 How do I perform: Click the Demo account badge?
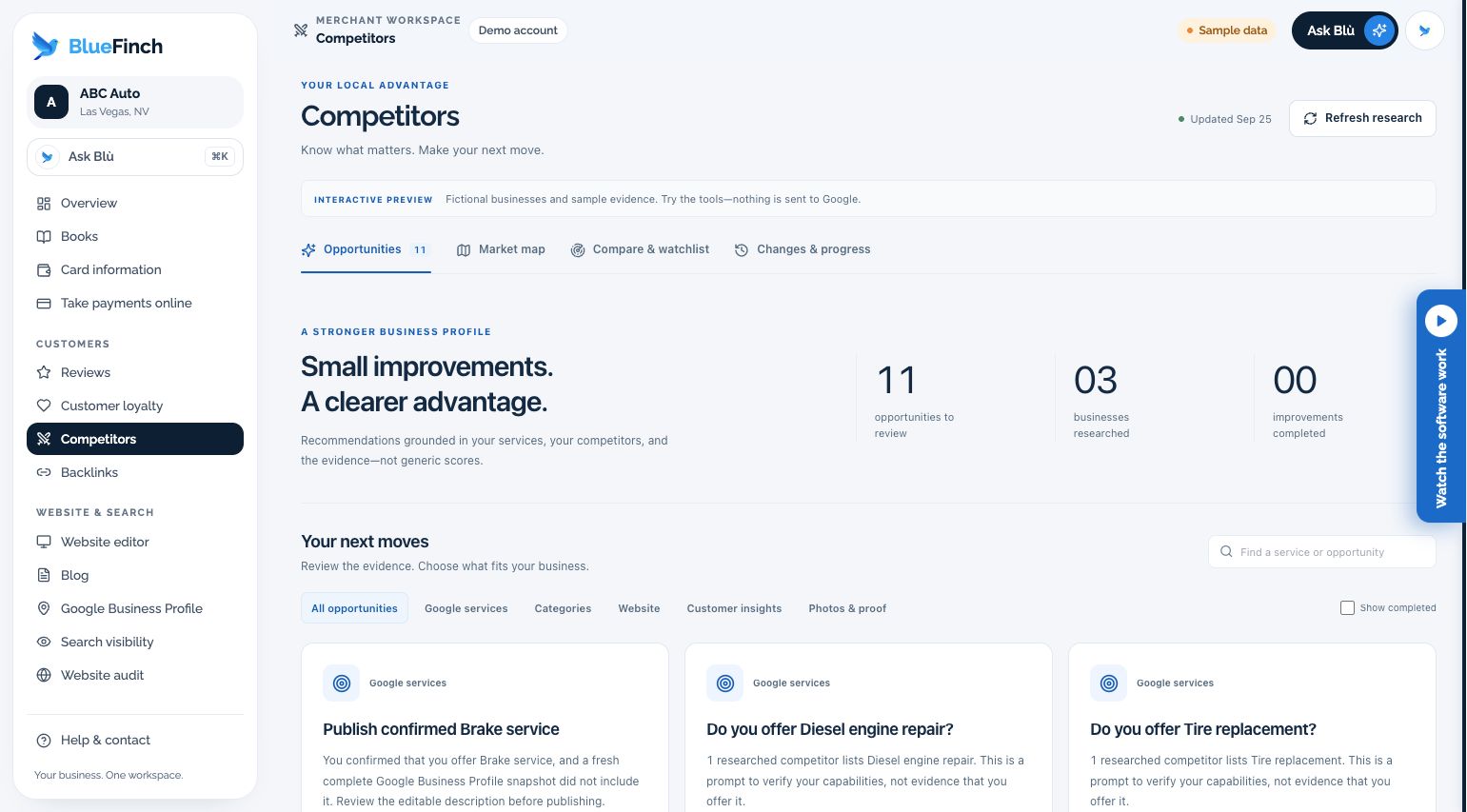click(518, 30)
